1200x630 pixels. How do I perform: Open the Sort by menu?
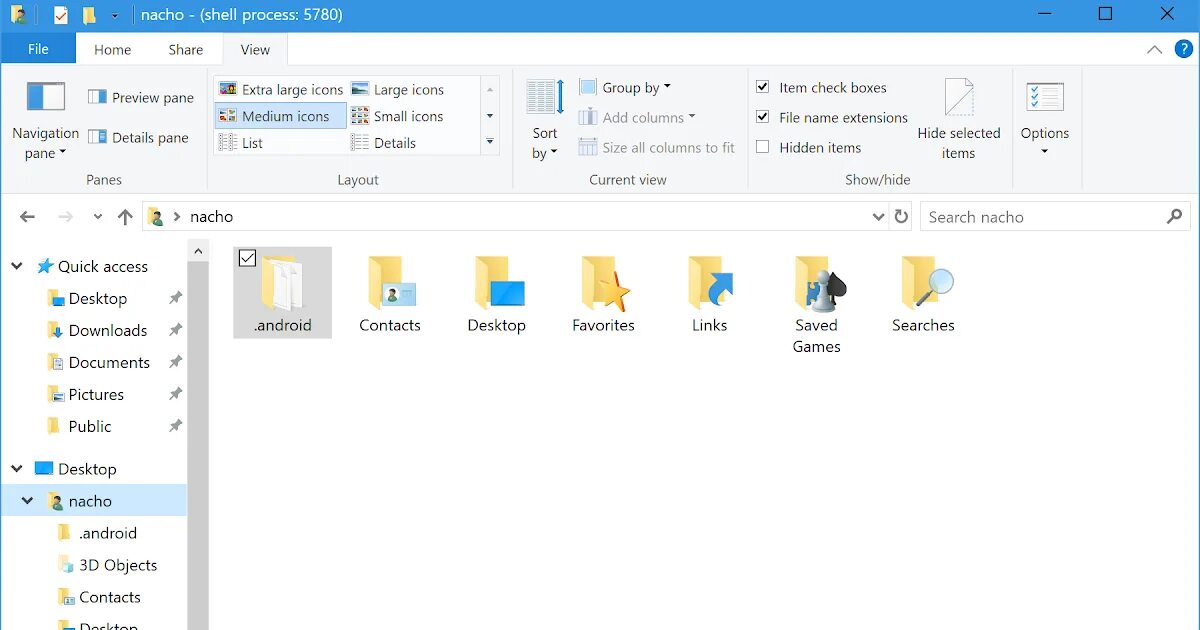pyautogui.click(x=545, y=121)
